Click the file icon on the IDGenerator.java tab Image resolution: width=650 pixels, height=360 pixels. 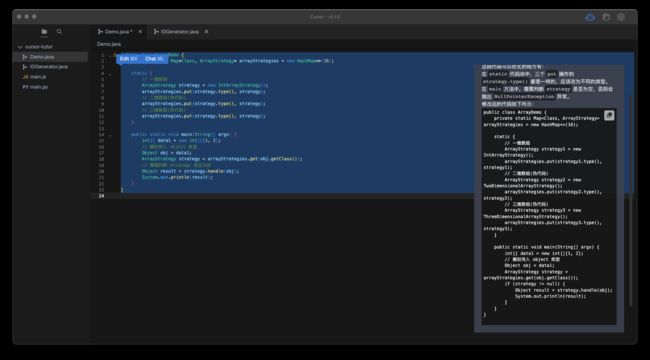tap(156, 32)
